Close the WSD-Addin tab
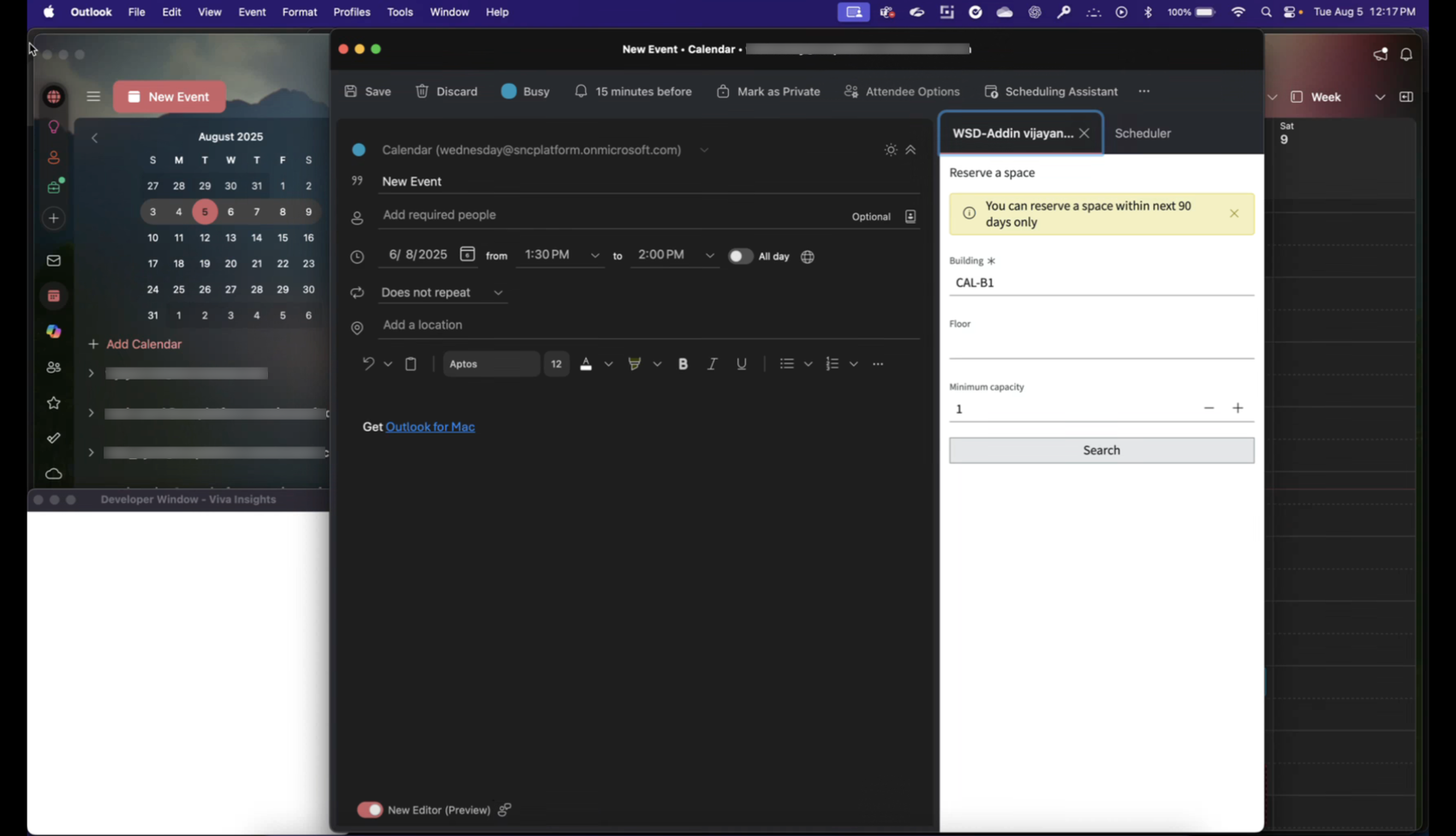The height and width of the screenshot is (836, 1456). pyautogui.click(x=1084, y=134)
